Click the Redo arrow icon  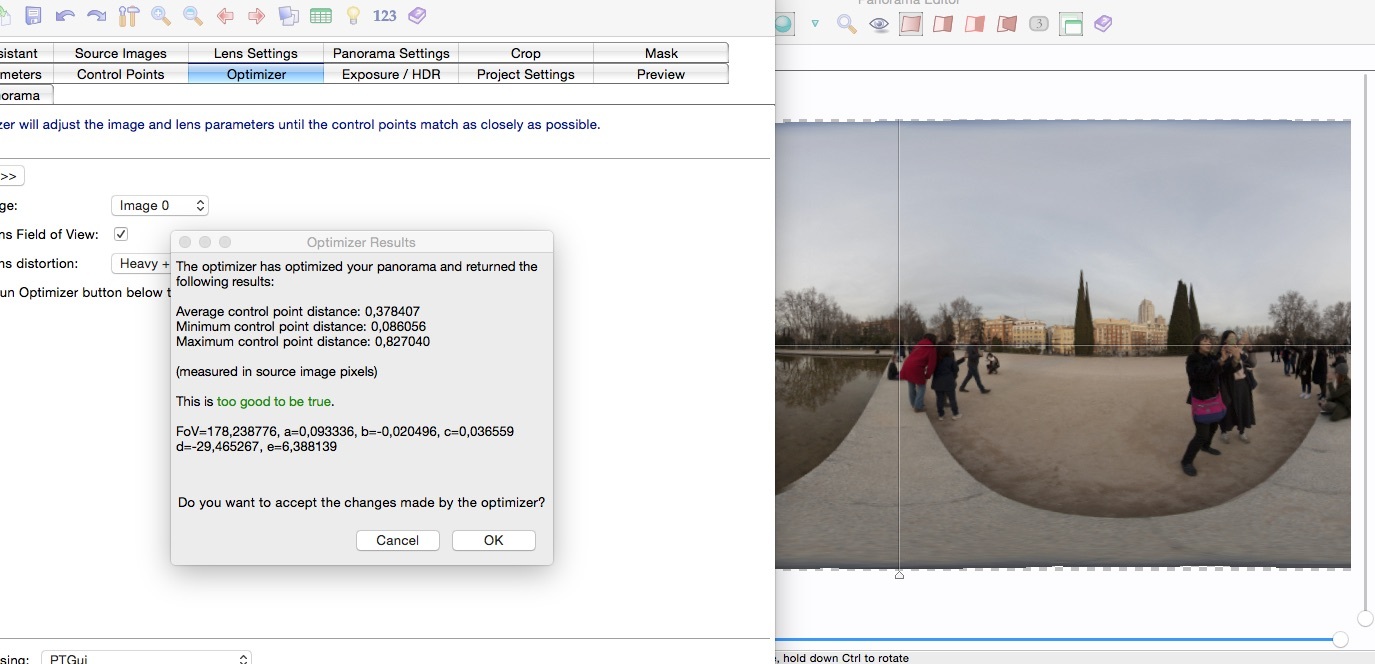coord(97,15)
